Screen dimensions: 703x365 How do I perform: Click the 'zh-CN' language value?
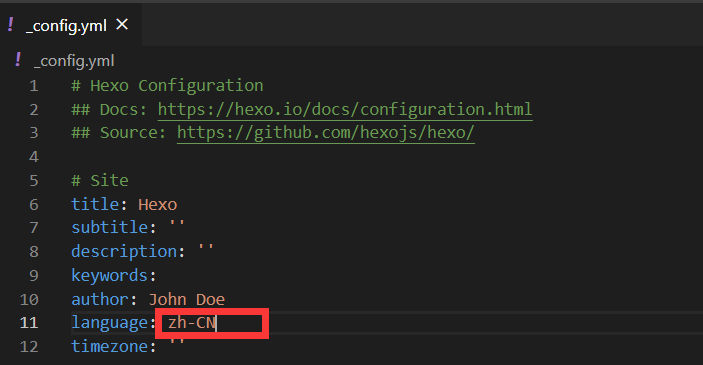pos(191,323)
